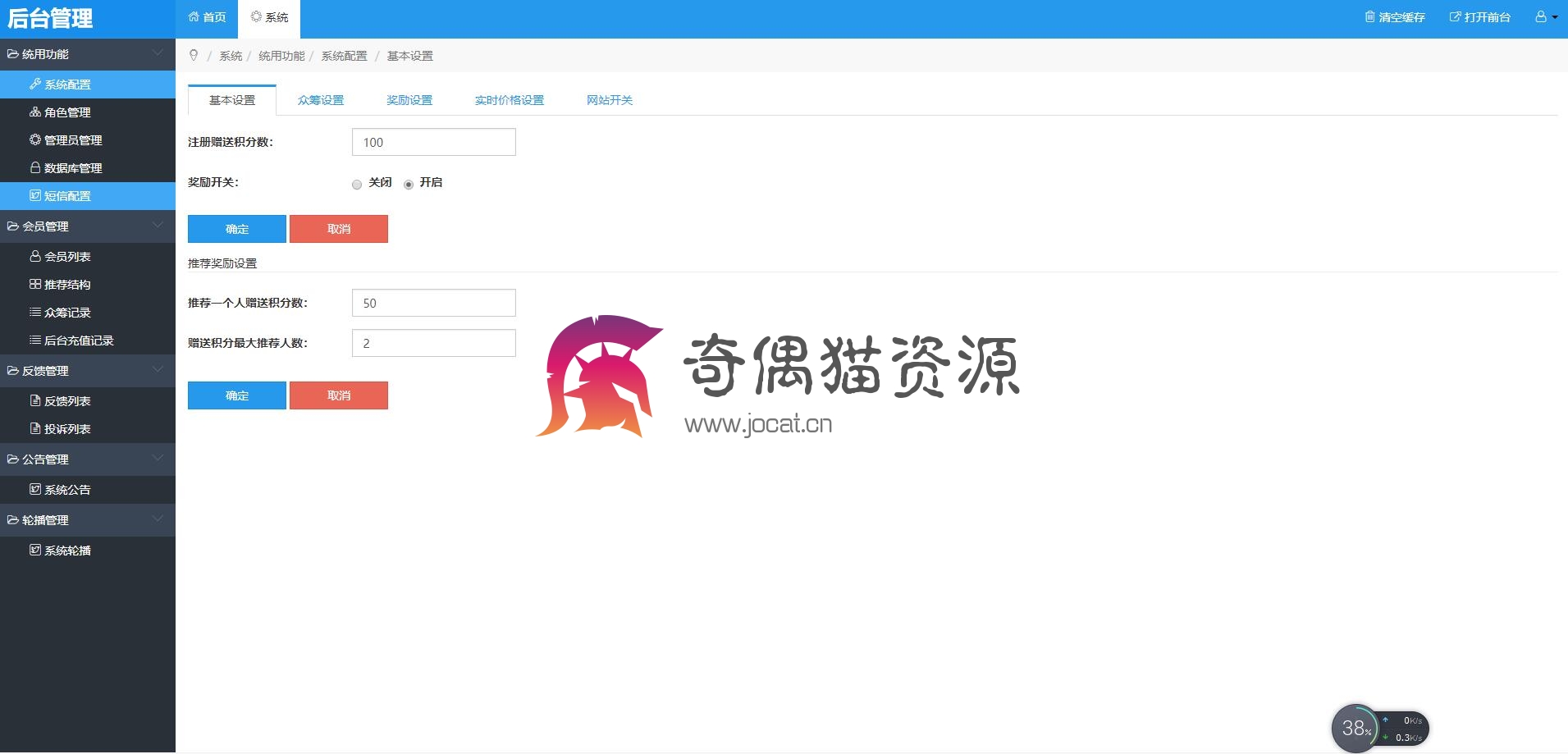Click the wrench icon beside 系统配置
The width and height of the screenshot is (1568, 754).
pyautogui.click(x=35, y=85)
